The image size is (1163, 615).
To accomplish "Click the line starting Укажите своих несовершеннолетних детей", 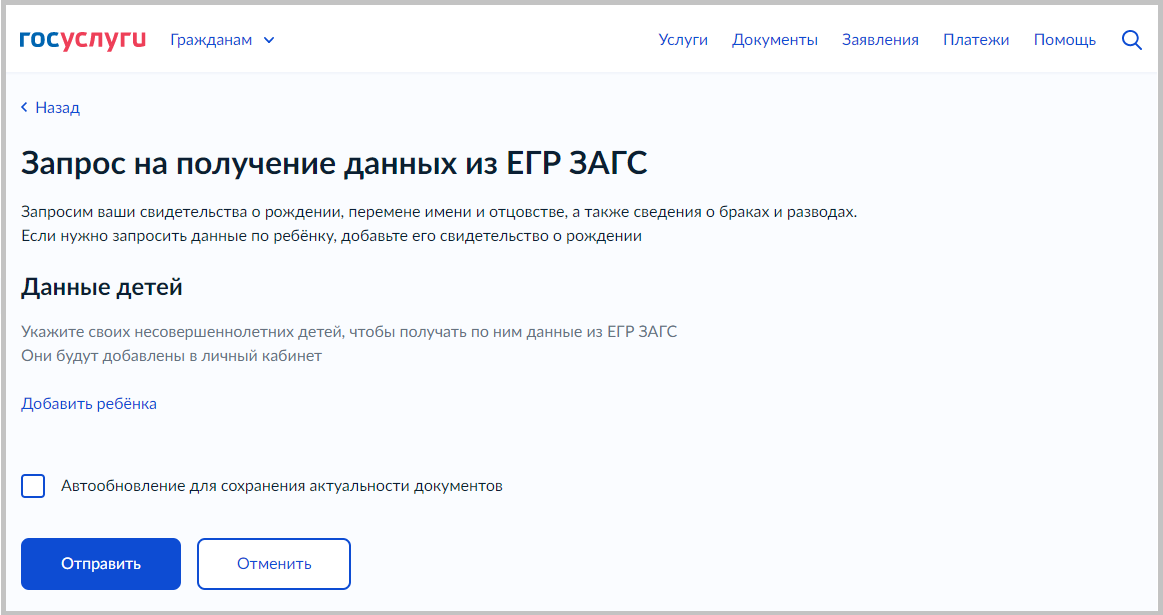I will pyautogui.click(x=349, y=332).
